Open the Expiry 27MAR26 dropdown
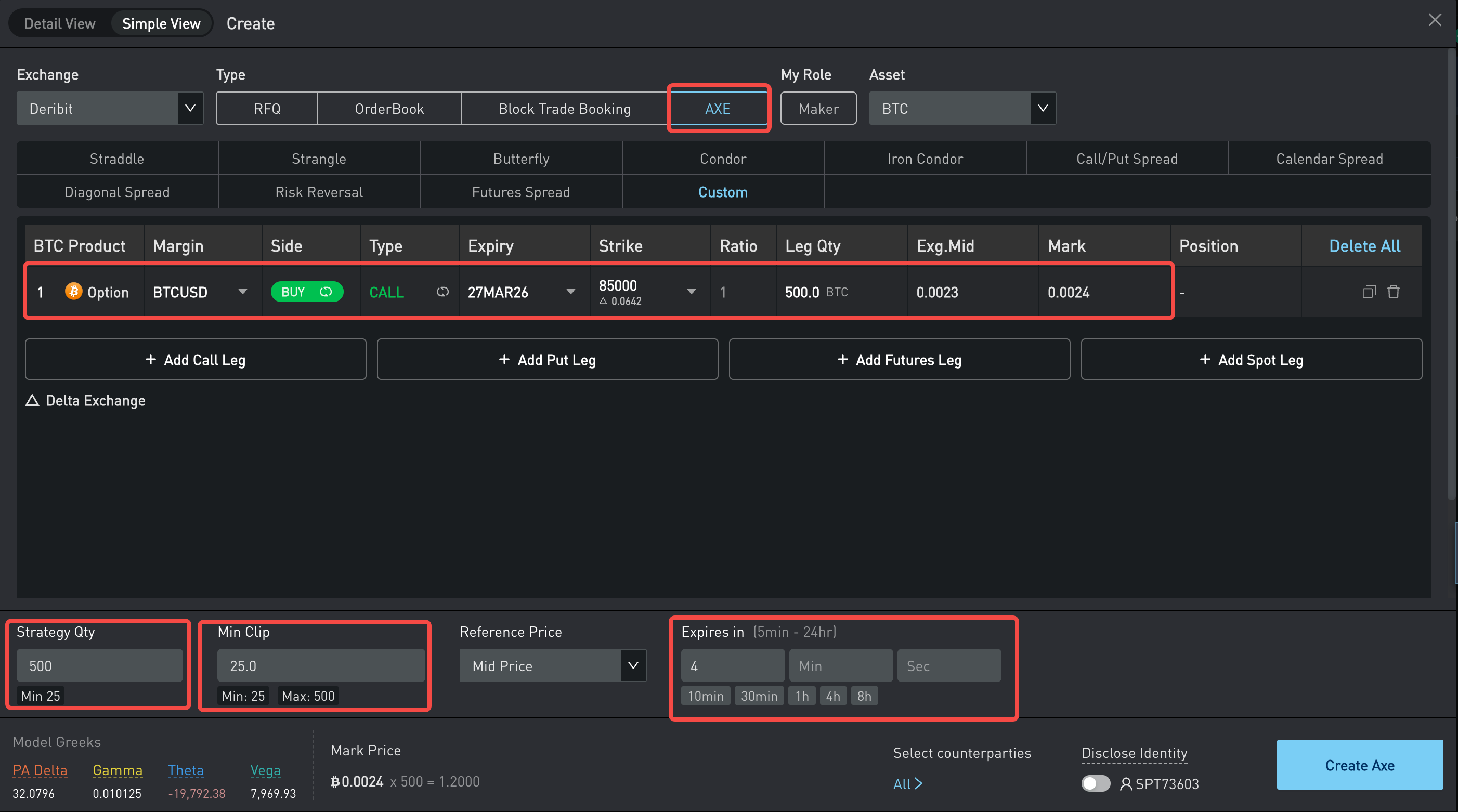Viewport: 1458px width, 812px height. [570, 292]
